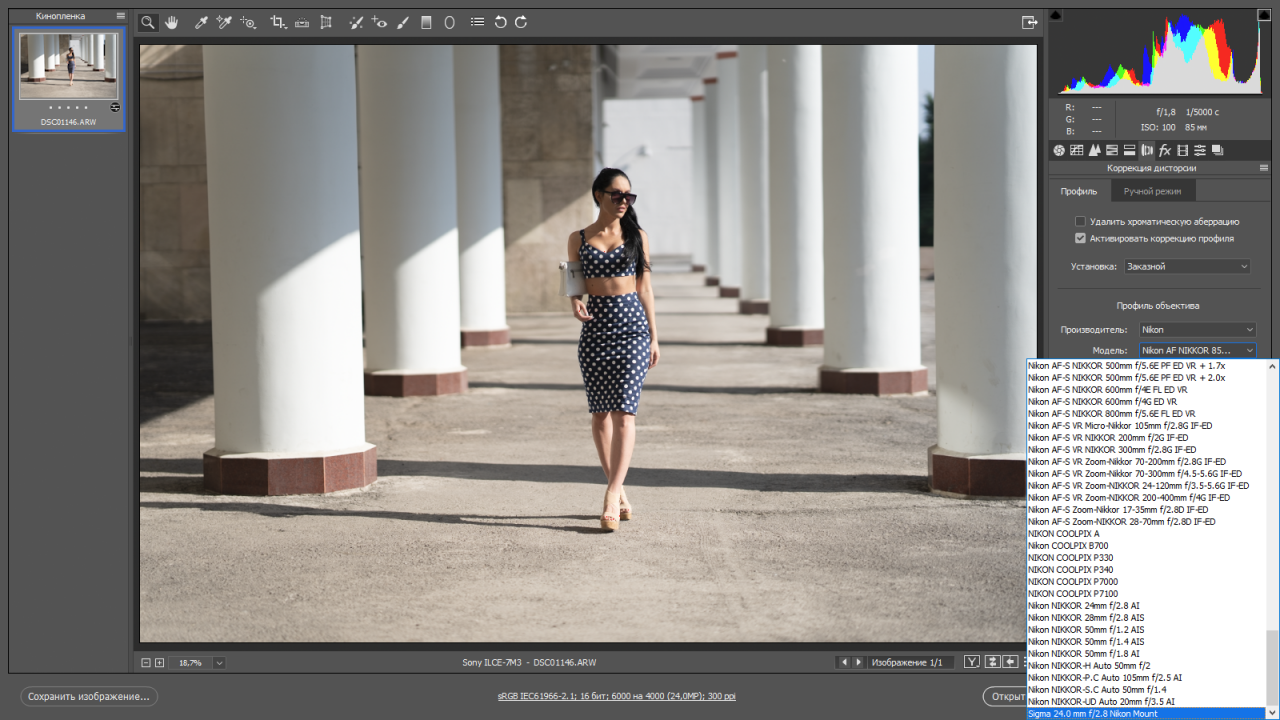Click the 'Открыть' button
This screenshot has width=1280, height=720.
click(1004, 696)
